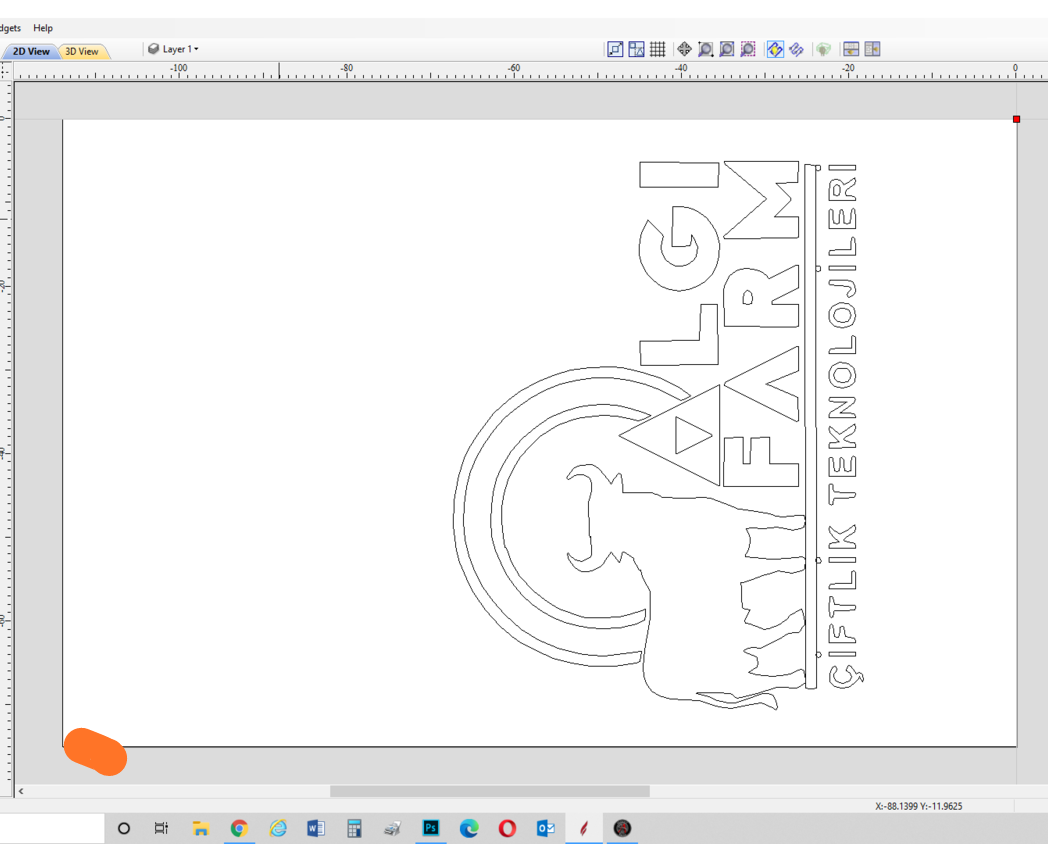Open the Help menu
The image size is (1048, 844).
tap(43, 28)
